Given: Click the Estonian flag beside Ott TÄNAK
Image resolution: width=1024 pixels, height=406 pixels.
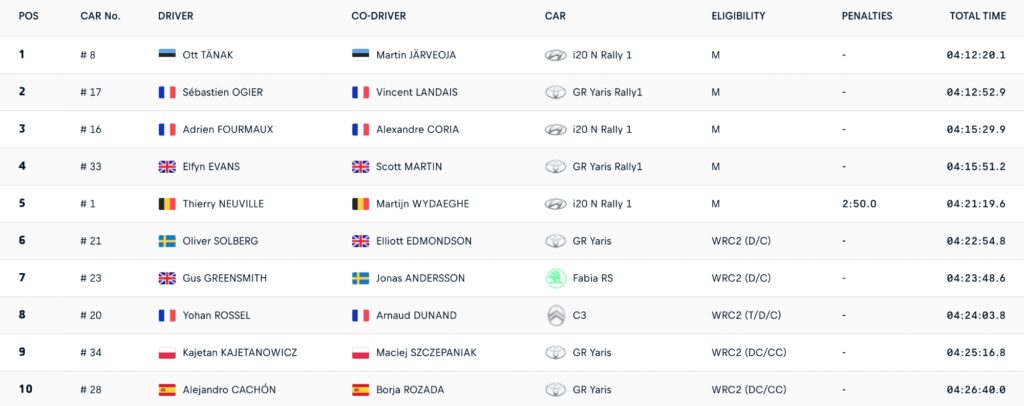Looking at the screenshot, I should pos(167,54).
